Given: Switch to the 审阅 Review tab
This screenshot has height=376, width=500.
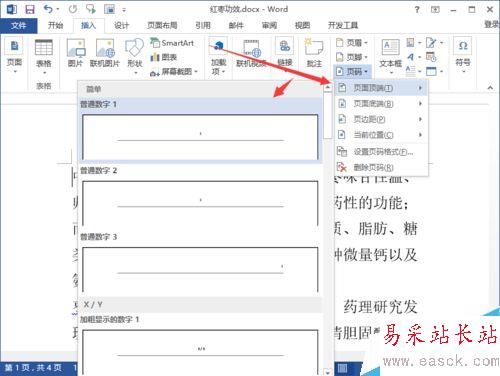Looking at the screenshot, I should pos(269,25).
